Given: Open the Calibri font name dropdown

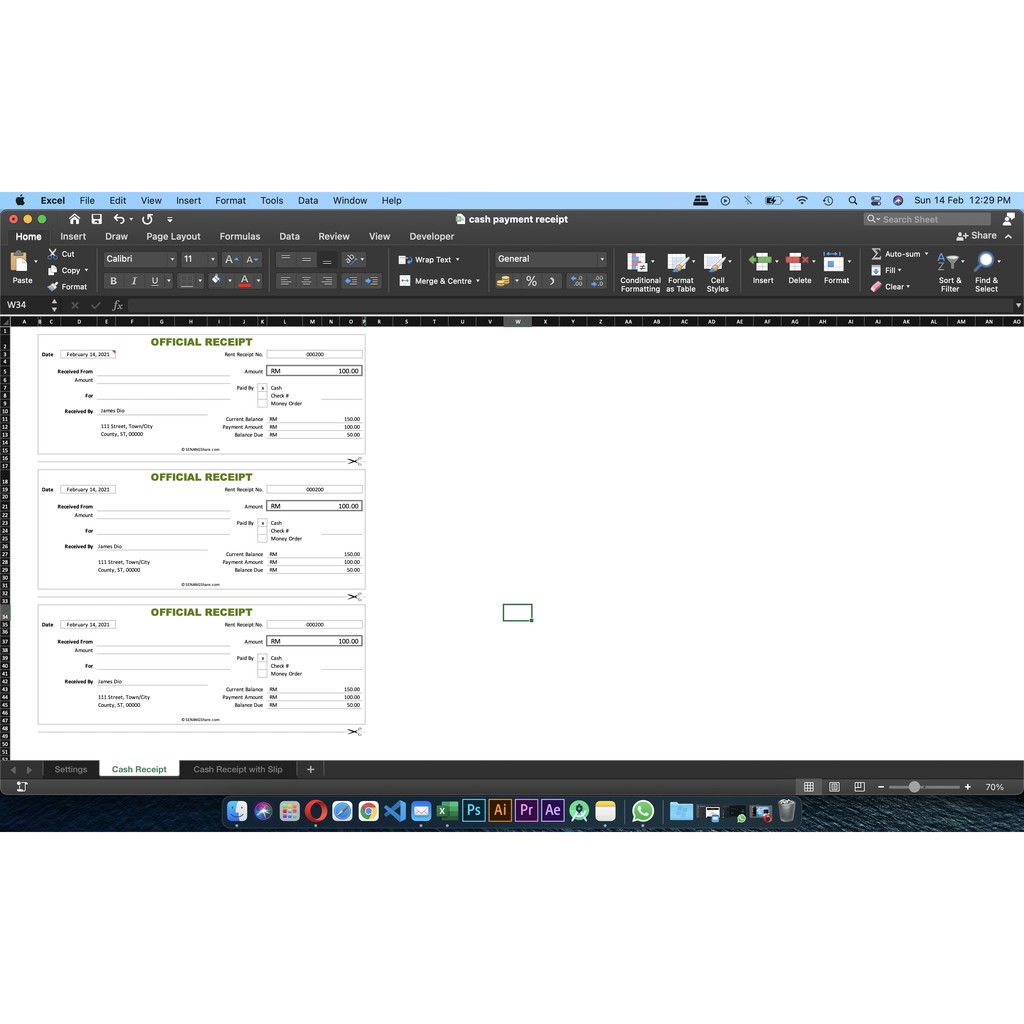Looking at the screenshot, I should (172, 259).
